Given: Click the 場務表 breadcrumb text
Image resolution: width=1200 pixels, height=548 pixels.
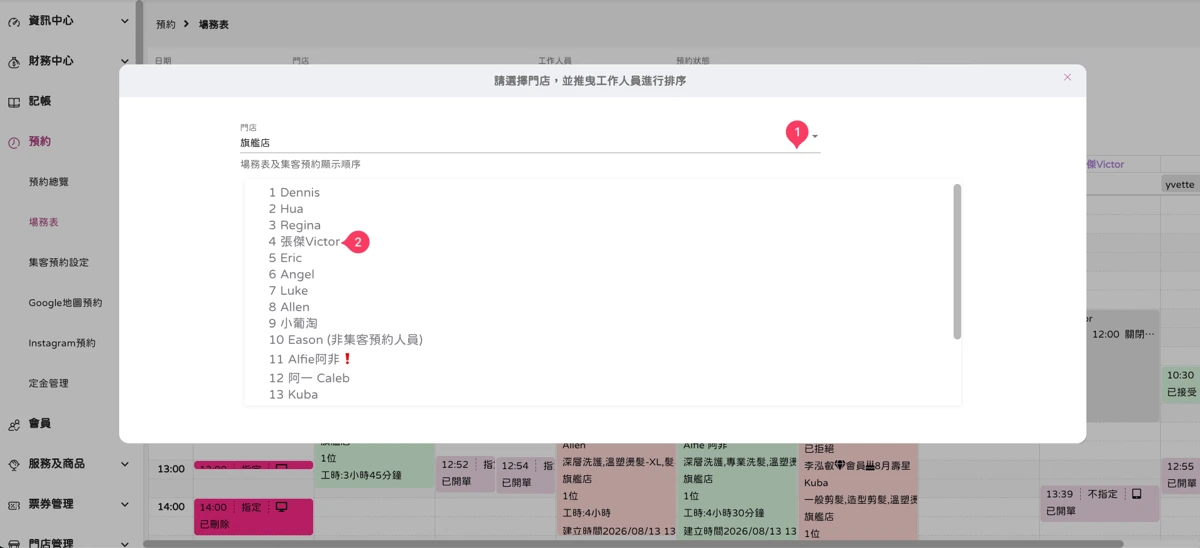Looking at the screenshot, I should 213,24.
